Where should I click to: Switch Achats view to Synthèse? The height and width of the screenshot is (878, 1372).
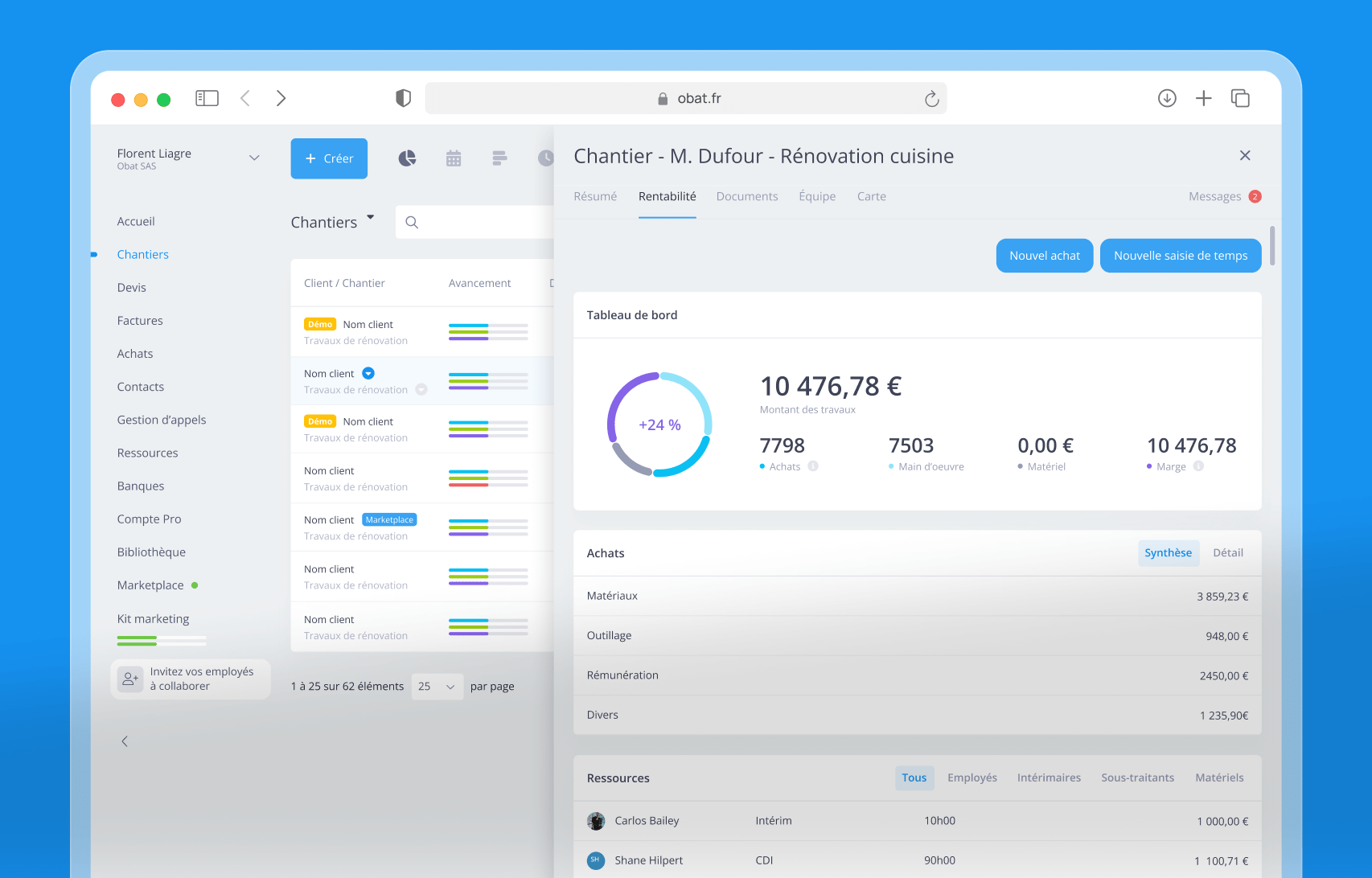click(1168, 553)
